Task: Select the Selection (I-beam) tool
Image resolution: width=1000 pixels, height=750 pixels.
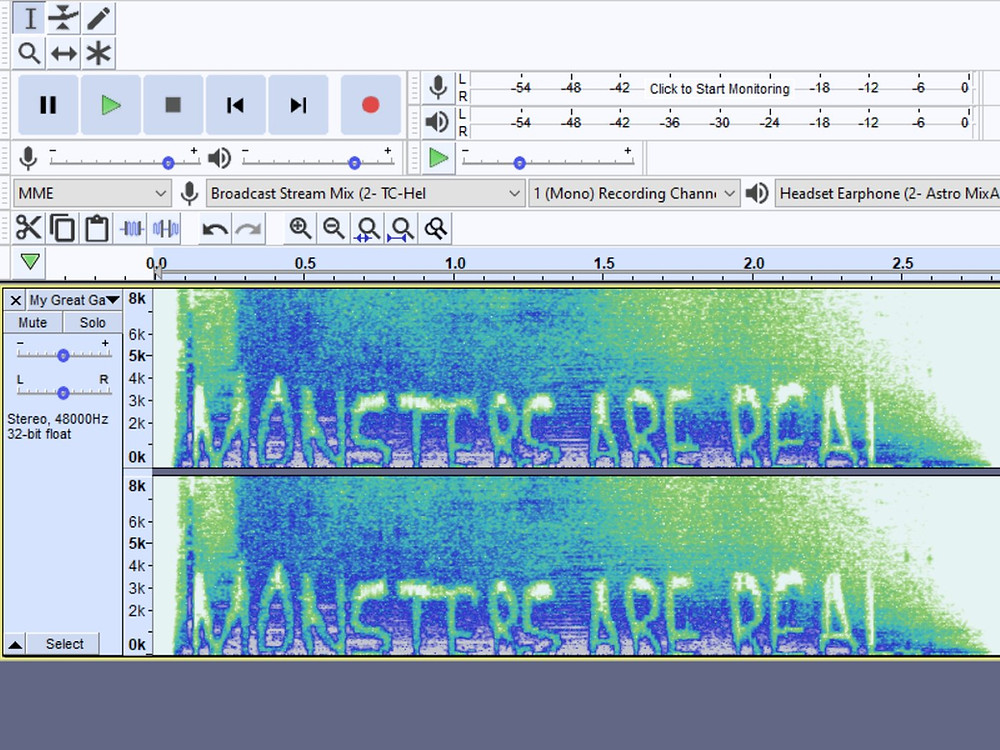Action: [x=29, y=18]
